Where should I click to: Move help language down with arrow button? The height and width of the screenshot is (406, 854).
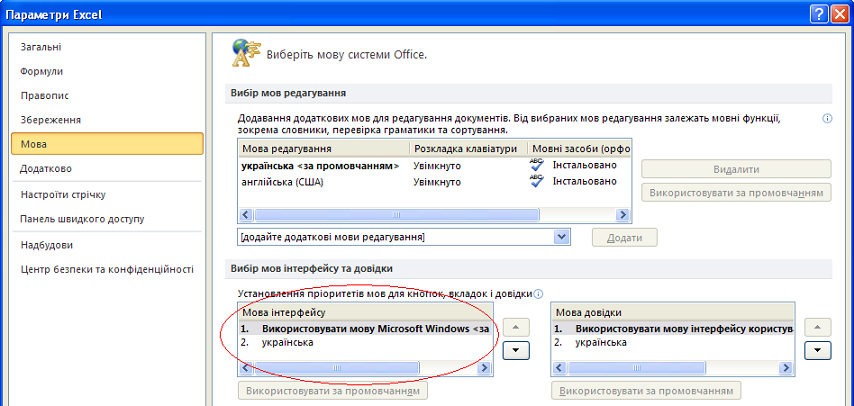tap(818, 350)
